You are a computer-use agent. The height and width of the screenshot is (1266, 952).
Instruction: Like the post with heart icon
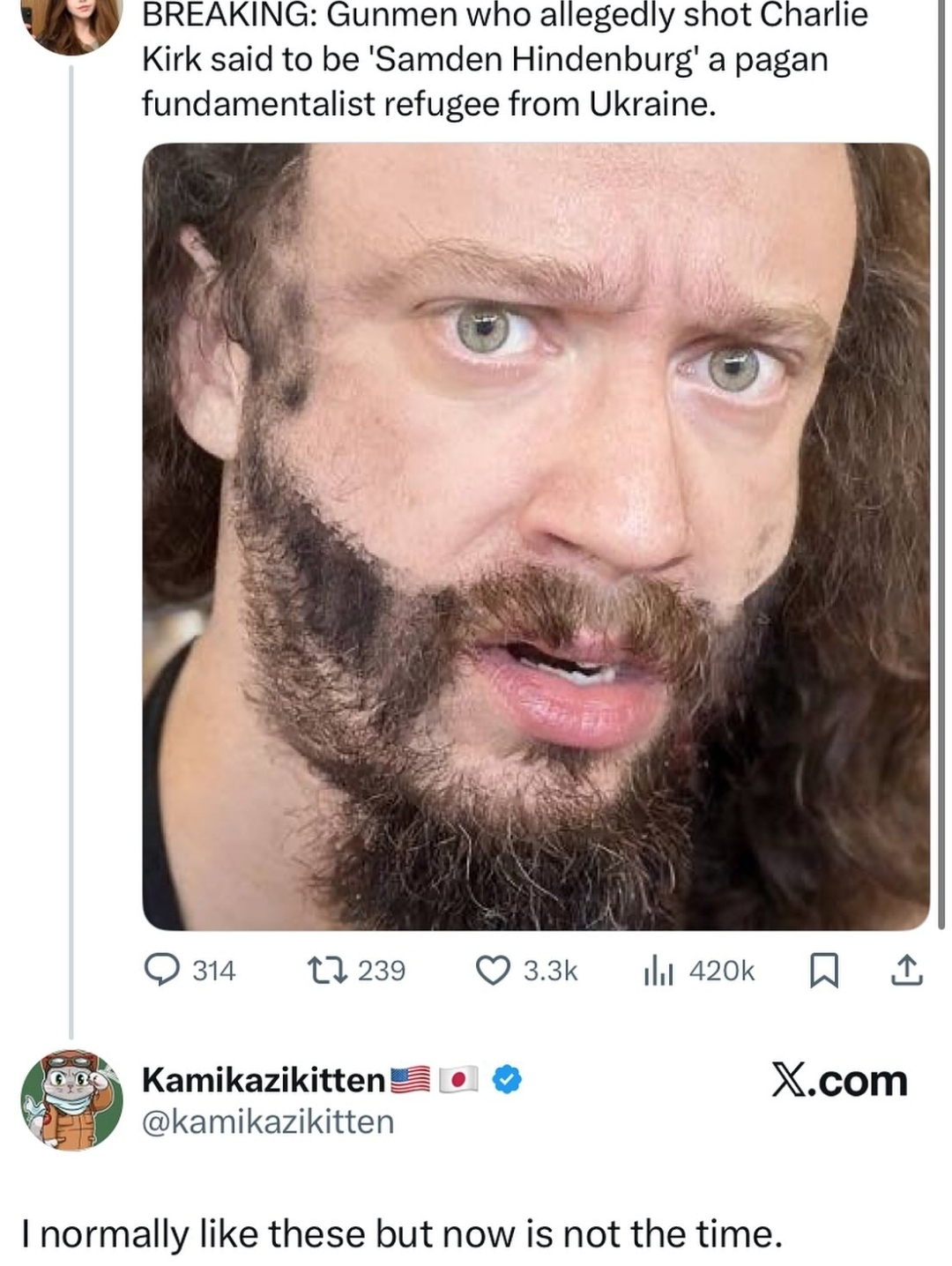click(493, 970)
